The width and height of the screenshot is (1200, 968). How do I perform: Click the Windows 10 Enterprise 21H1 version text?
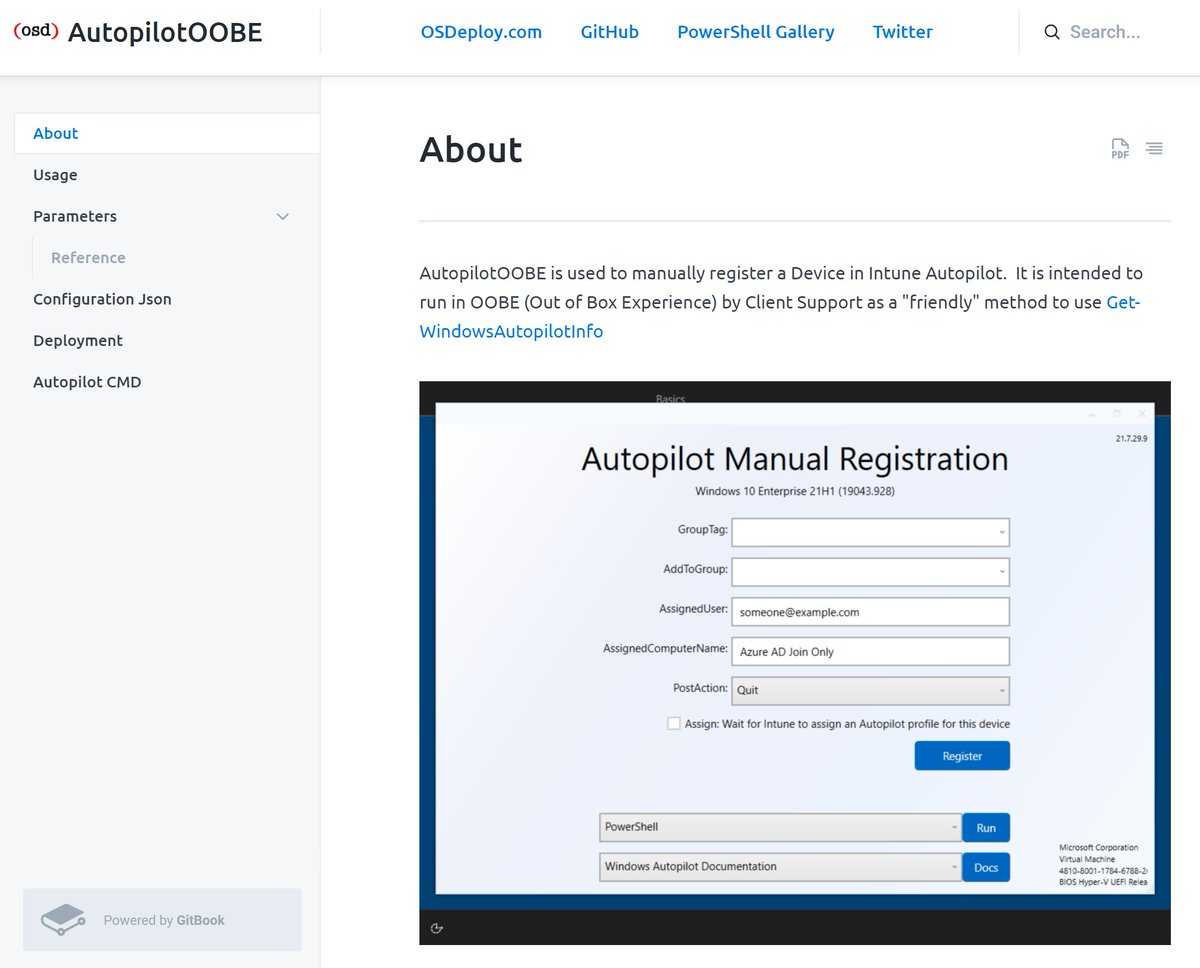[x=795, y=491]
